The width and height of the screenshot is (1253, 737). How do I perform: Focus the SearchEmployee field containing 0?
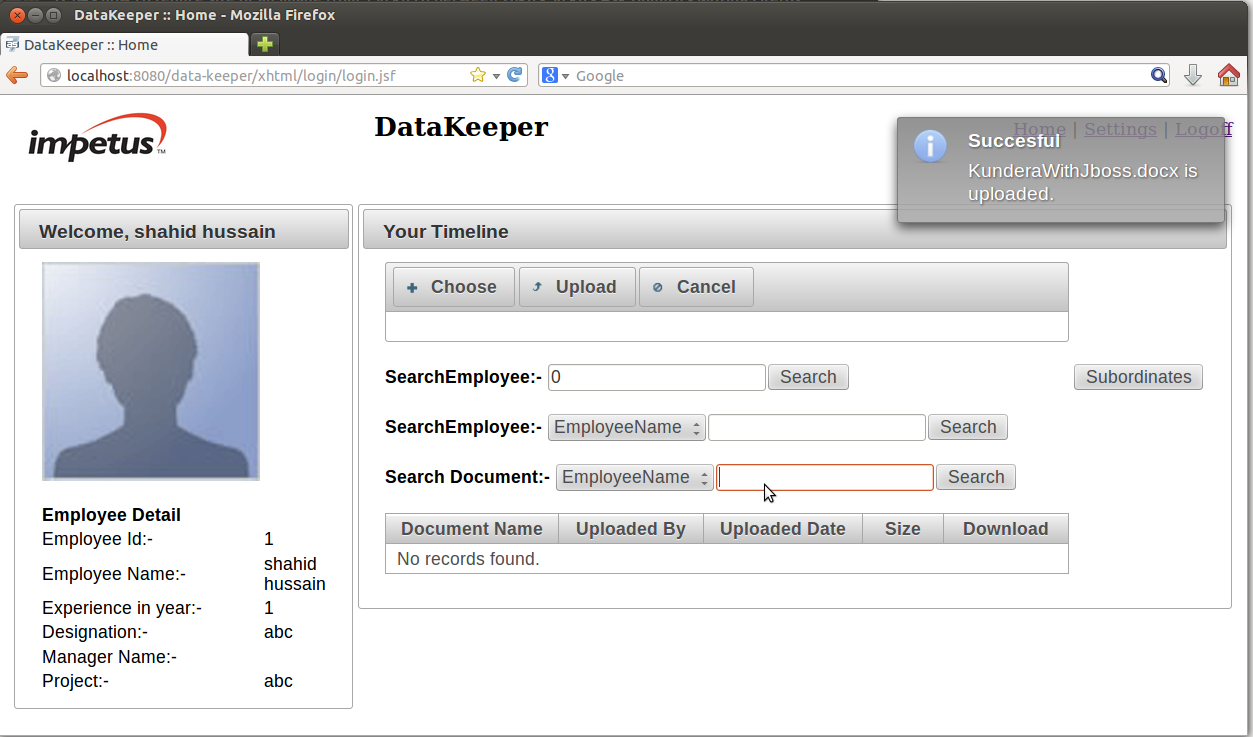point(656,377)
